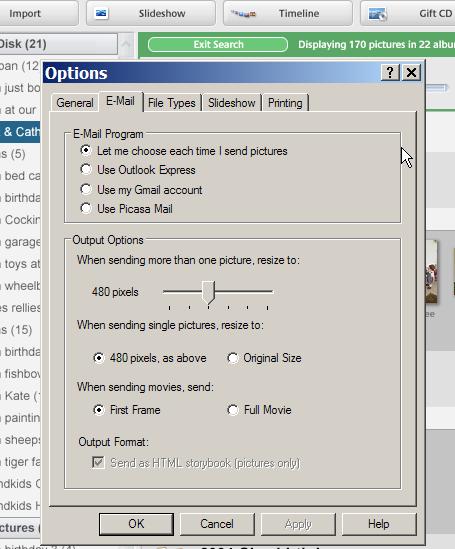This screenshot has height=549, width=455.
Task: Select the 'fishbow' album in sidebar
Action: tap(20, 374)
